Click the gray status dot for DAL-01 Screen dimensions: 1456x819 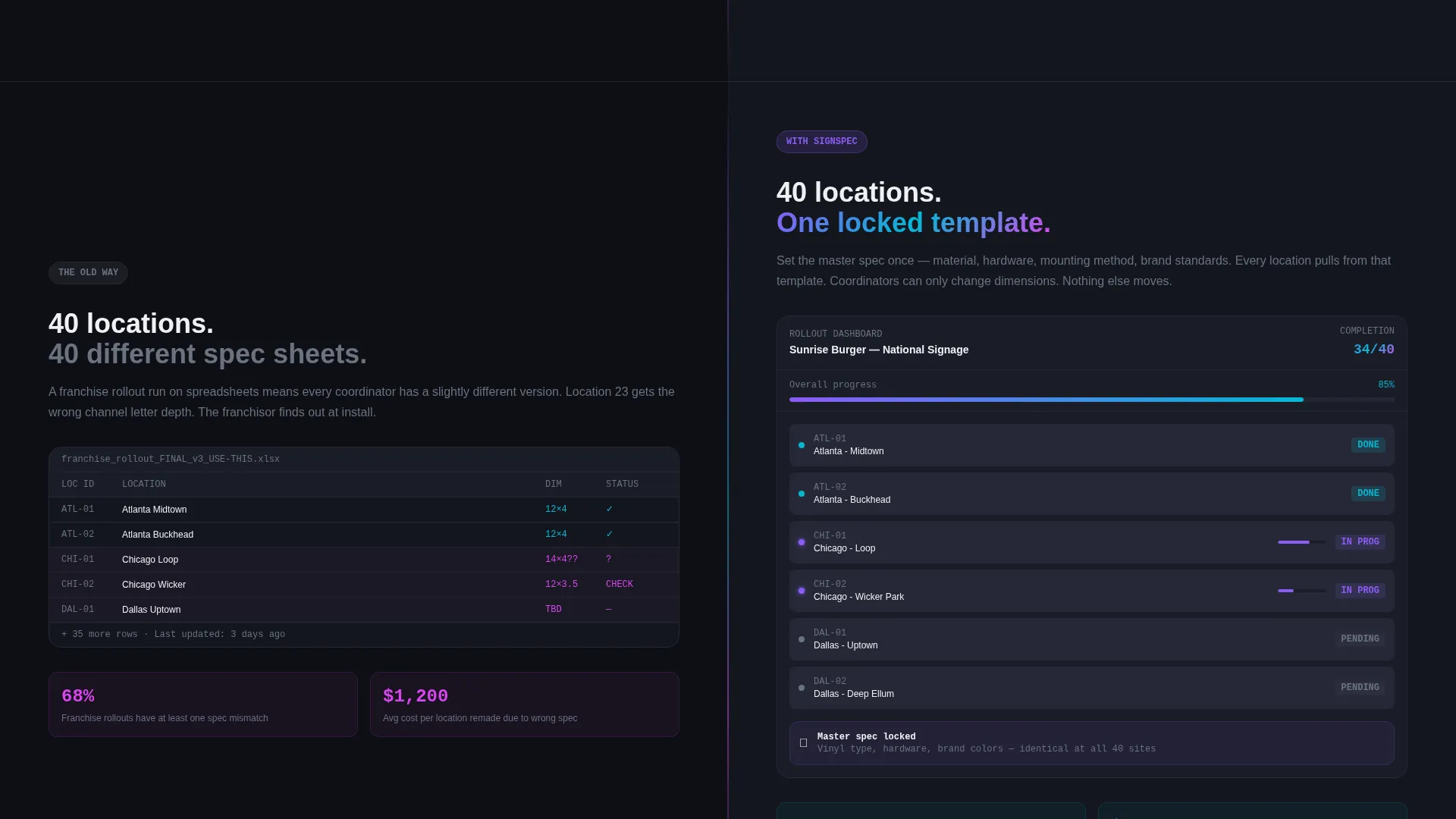[802, 639]
